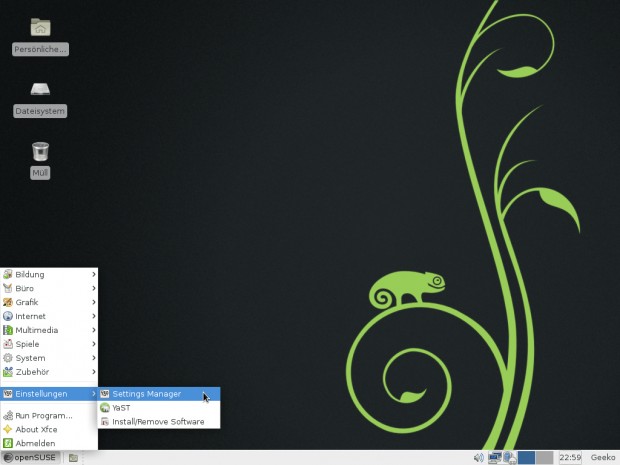Switch to the blue active workspace

[526, 457]
